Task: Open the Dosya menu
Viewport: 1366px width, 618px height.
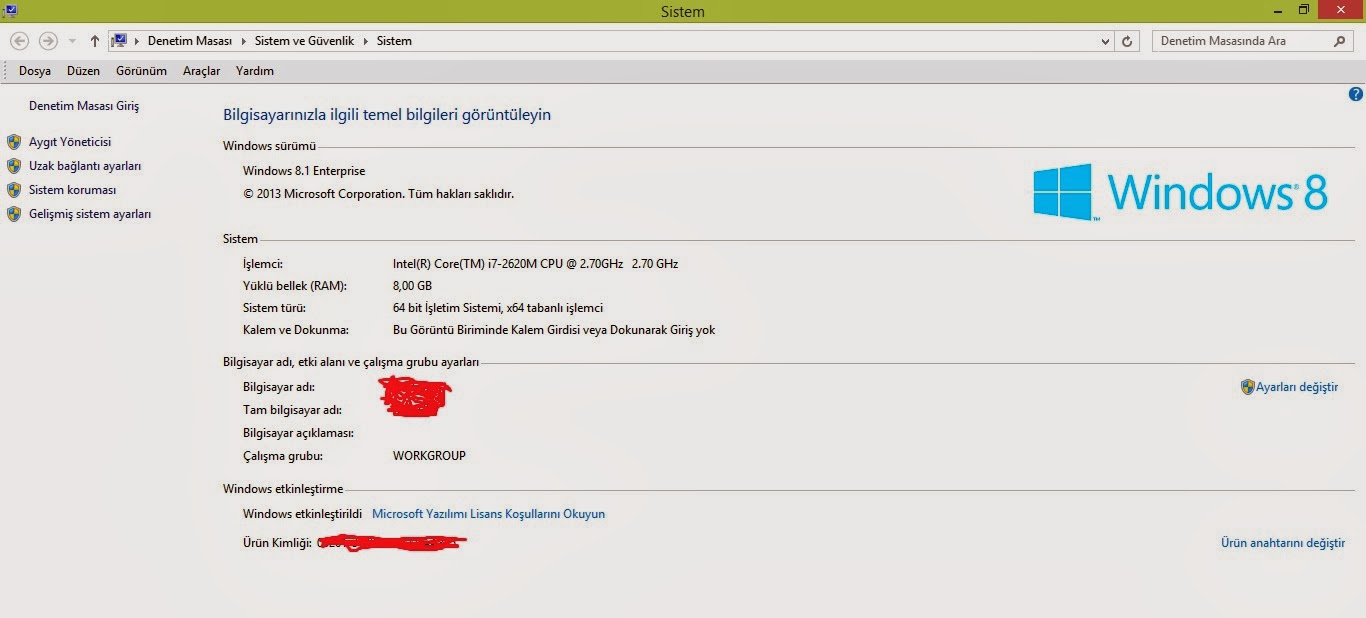Action: [35, 71]
